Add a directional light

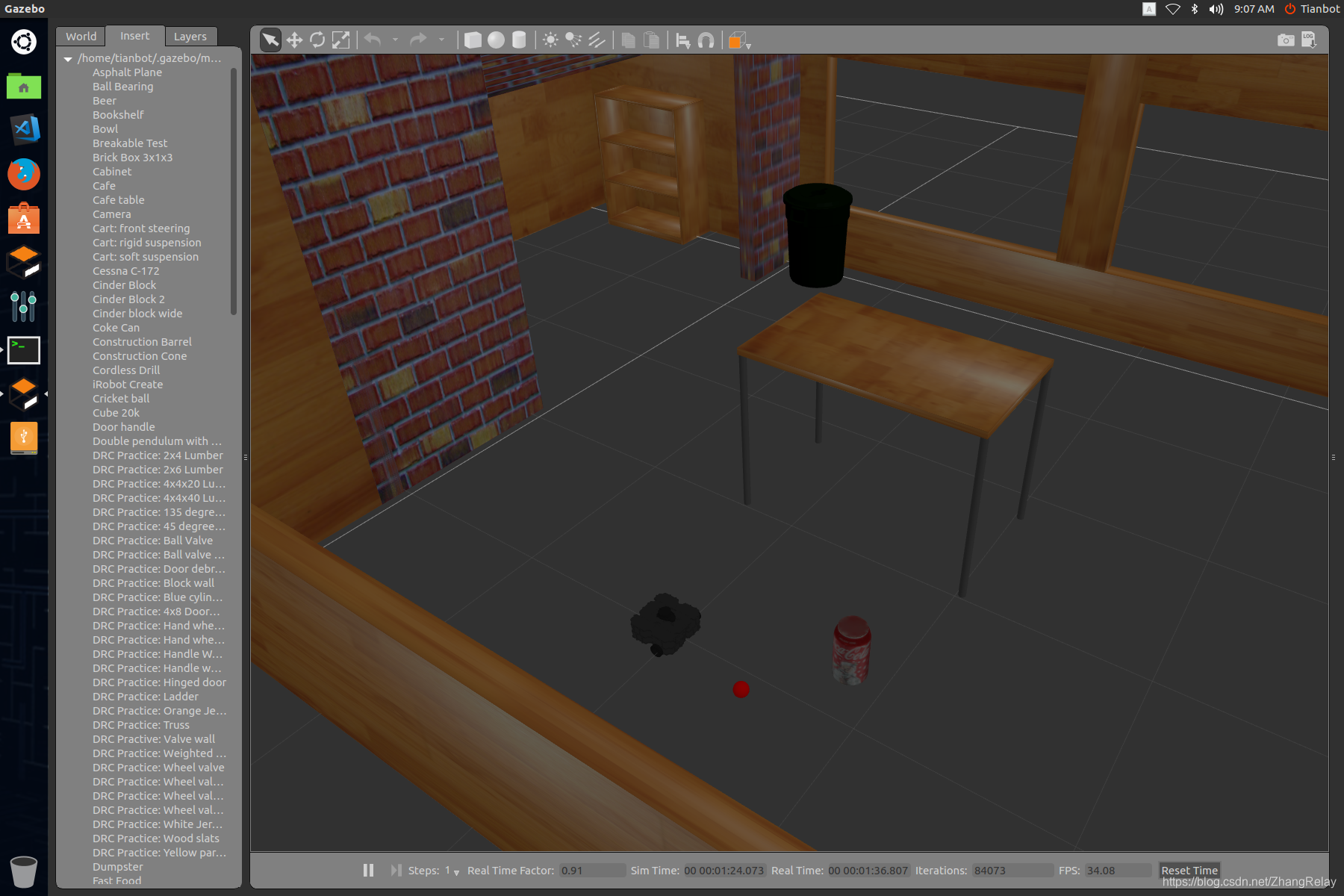(x=597, y=40)
